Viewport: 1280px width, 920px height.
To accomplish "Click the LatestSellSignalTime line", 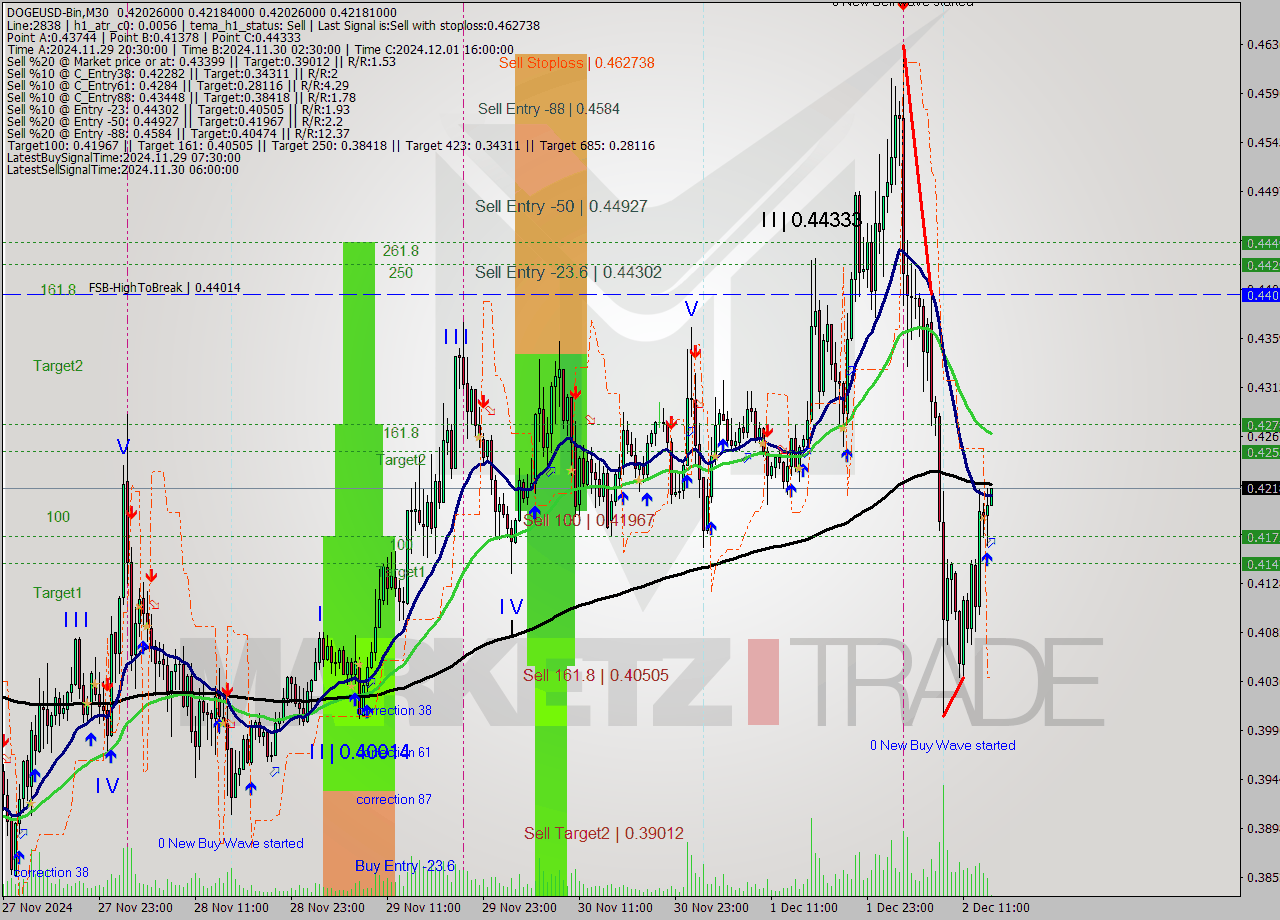I will point(122,169).
